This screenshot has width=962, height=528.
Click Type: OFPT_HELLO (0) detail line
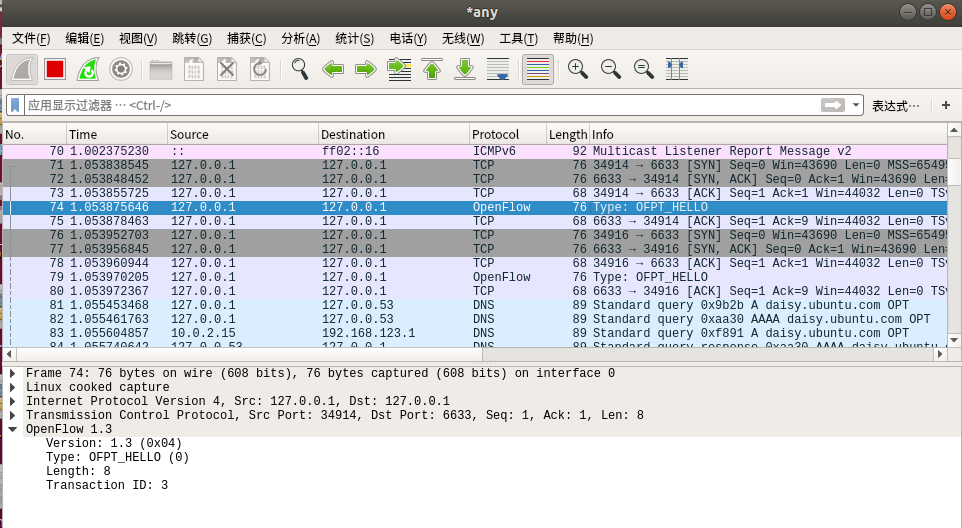117,457
